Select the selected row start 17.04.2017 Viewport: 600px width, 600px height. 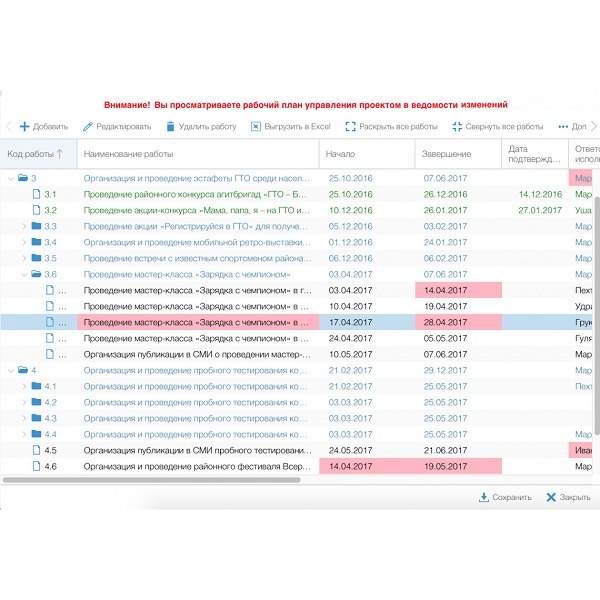pos(367,322)
